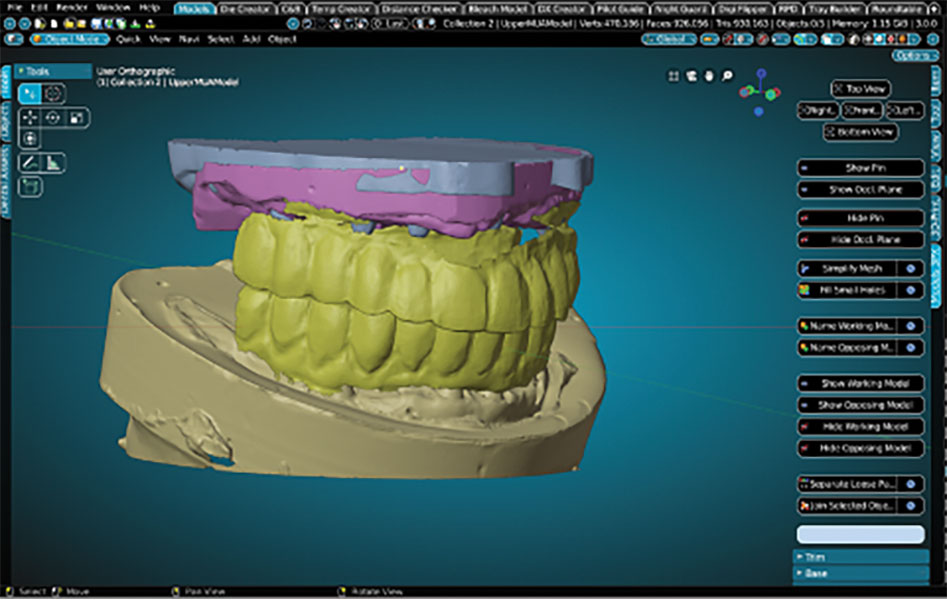Screen dimensions: 947x600
Task: Click the pan hand viewport icon
Action: click(x=709, y=75)
